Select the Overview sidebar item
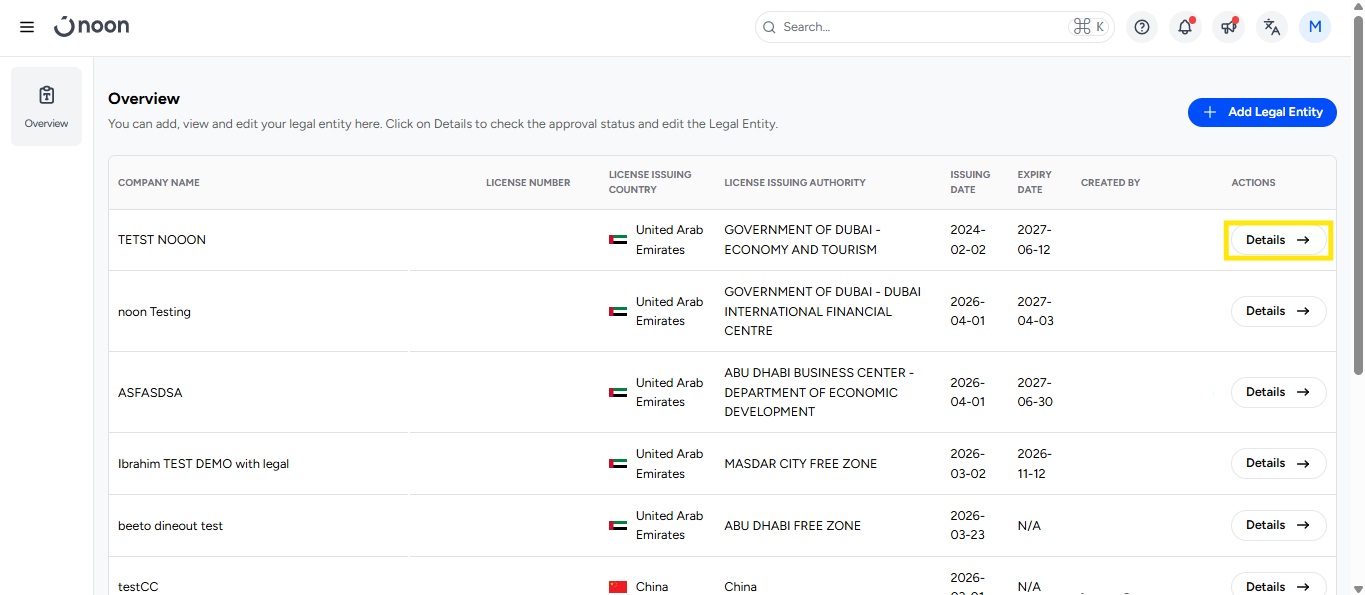 [46, 107]
